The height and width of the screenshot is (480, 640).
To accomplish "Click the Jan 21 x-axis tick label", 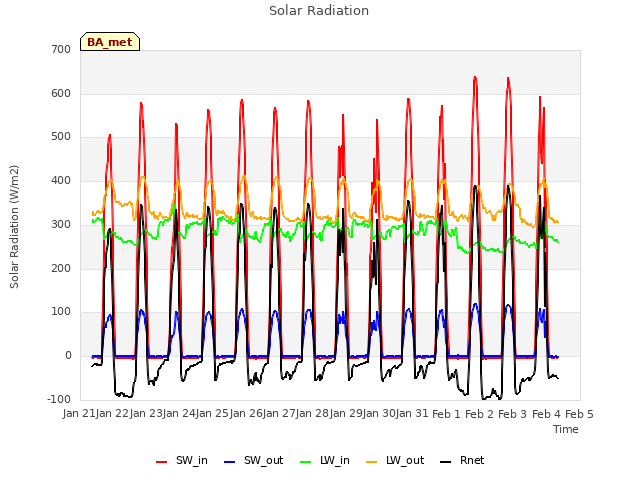I will (x=79, y=413).
